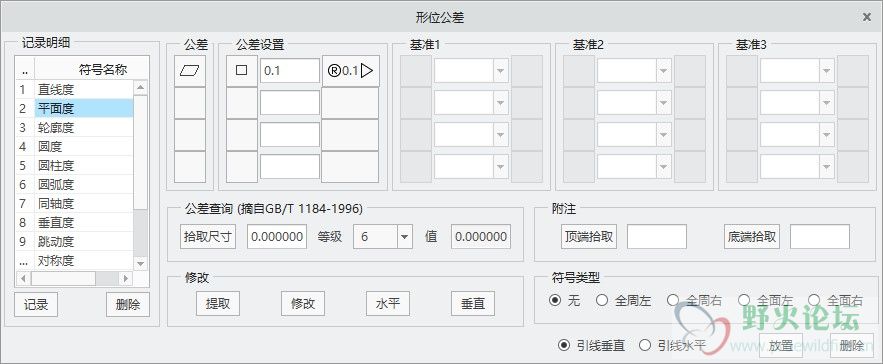Click the 顶端拾取 button
This screenshot has width=883, height=364.
pos(588,237)
